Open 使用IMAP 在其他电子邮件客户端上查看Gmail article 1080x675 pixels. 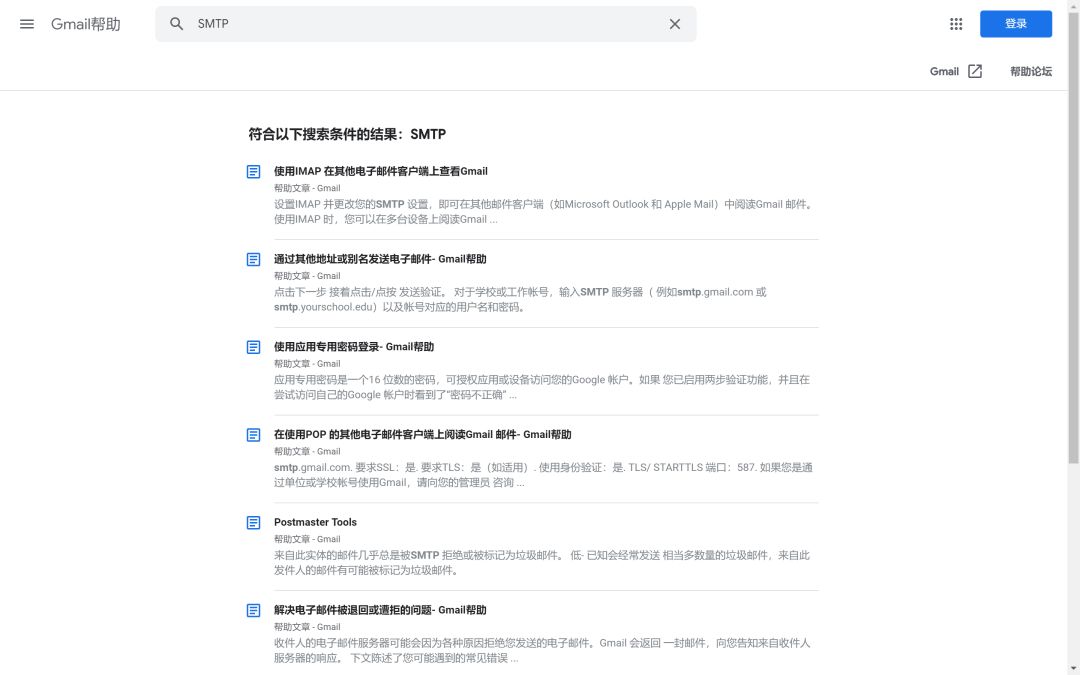[x=380, y=171]
